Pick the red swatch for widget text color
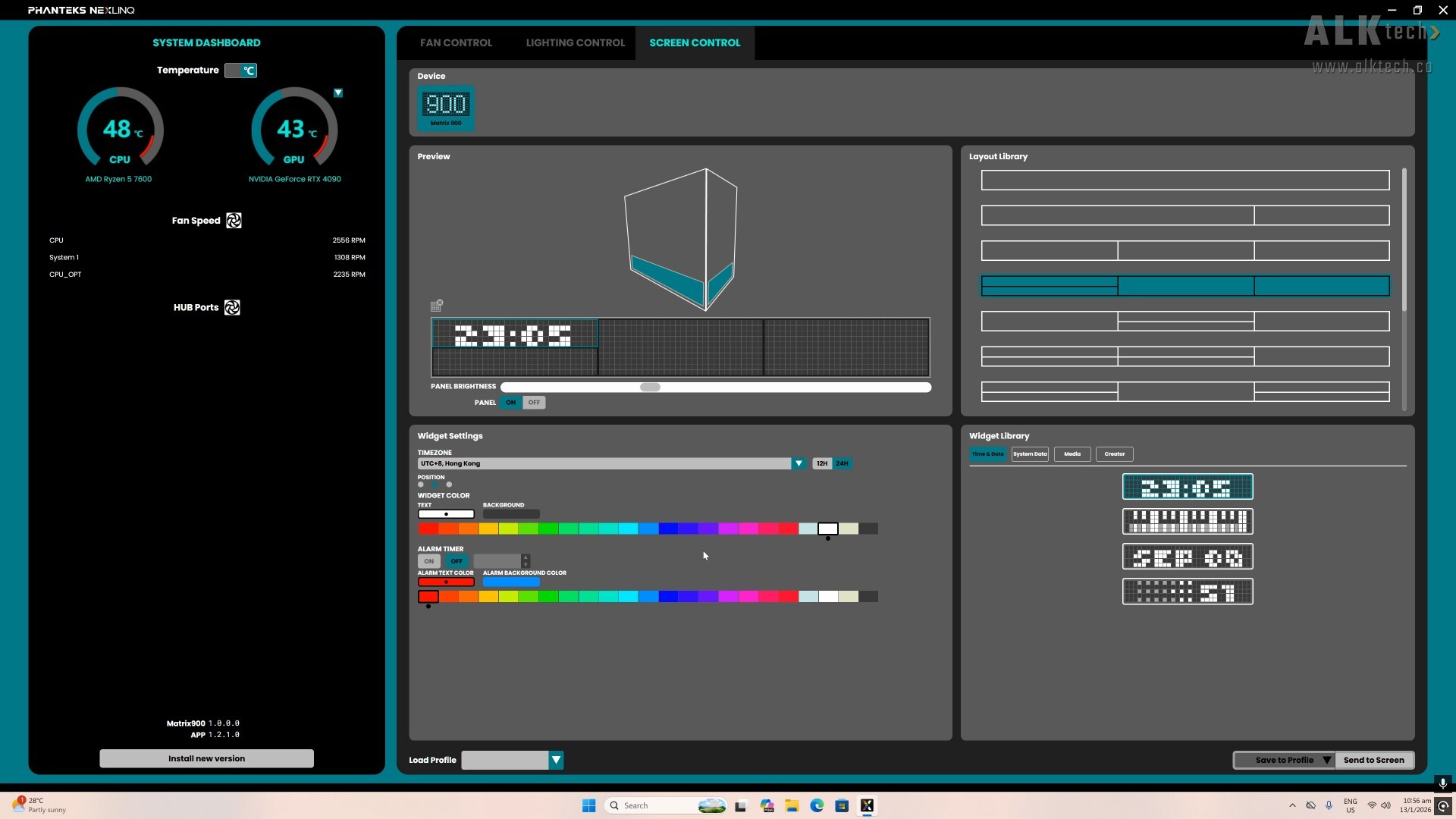 tap(429, 529)
